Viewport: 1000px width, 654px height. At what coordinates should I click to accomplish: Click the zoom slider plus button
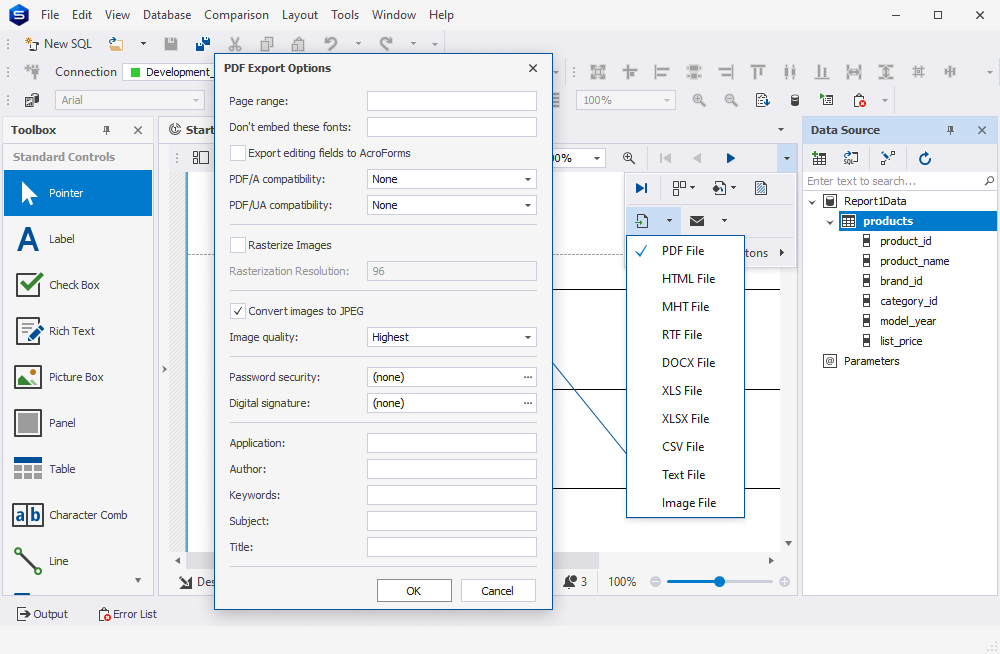[784, 581]
